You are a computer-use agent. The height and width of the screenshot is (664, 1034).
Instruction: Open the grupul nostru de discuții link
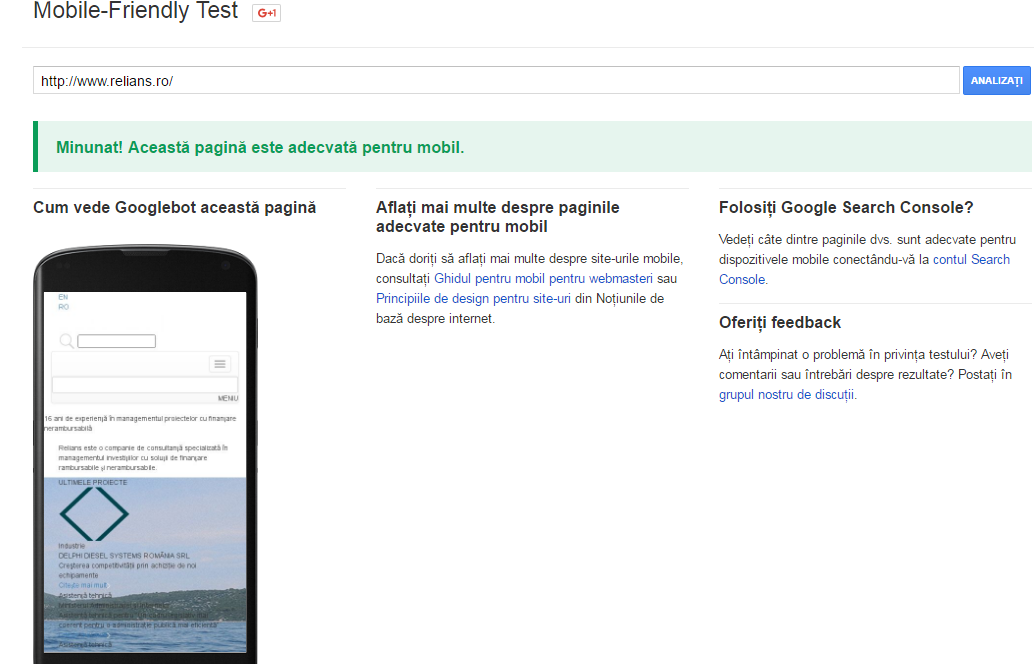pyautogui.click(x=786, y=394)
